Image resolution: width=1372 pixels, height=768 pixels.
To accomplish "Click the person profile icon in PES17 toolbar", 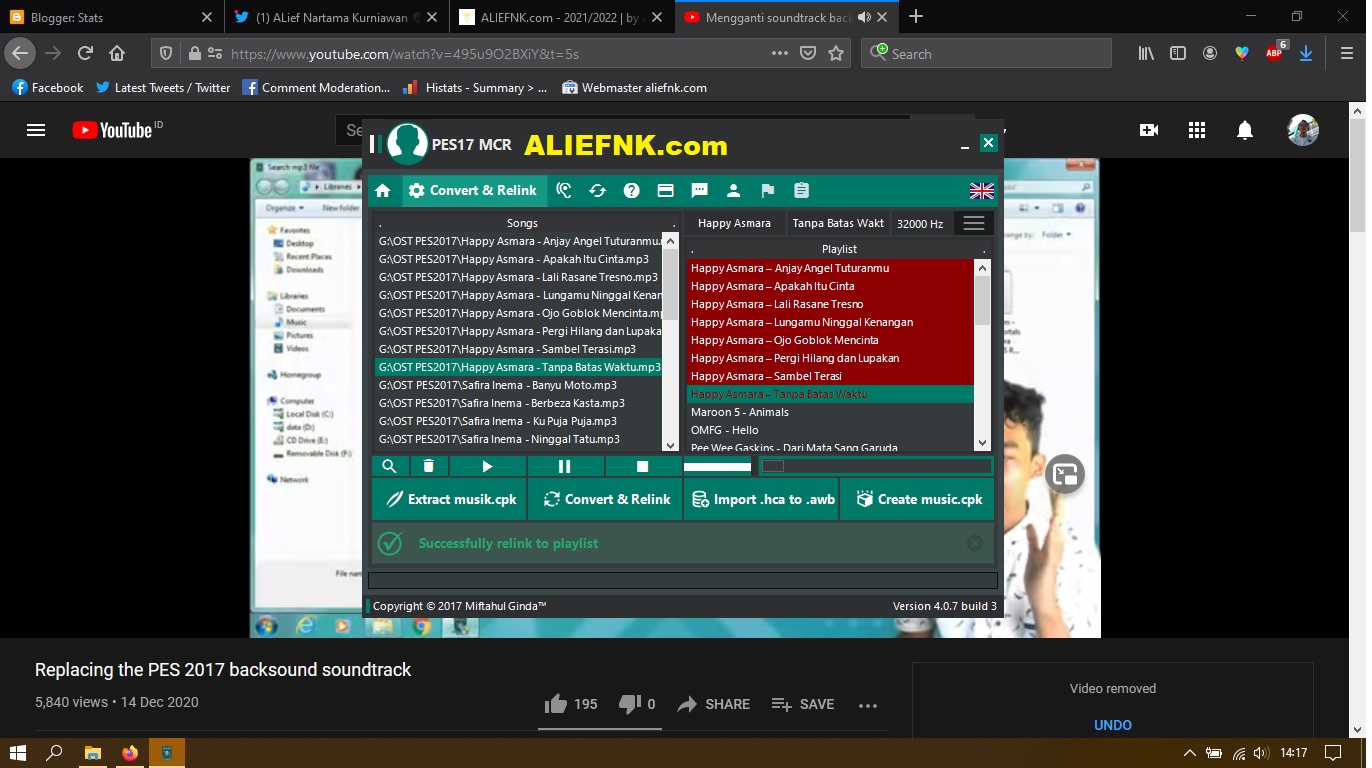I will pyautogui.click(x=733, y=191).
